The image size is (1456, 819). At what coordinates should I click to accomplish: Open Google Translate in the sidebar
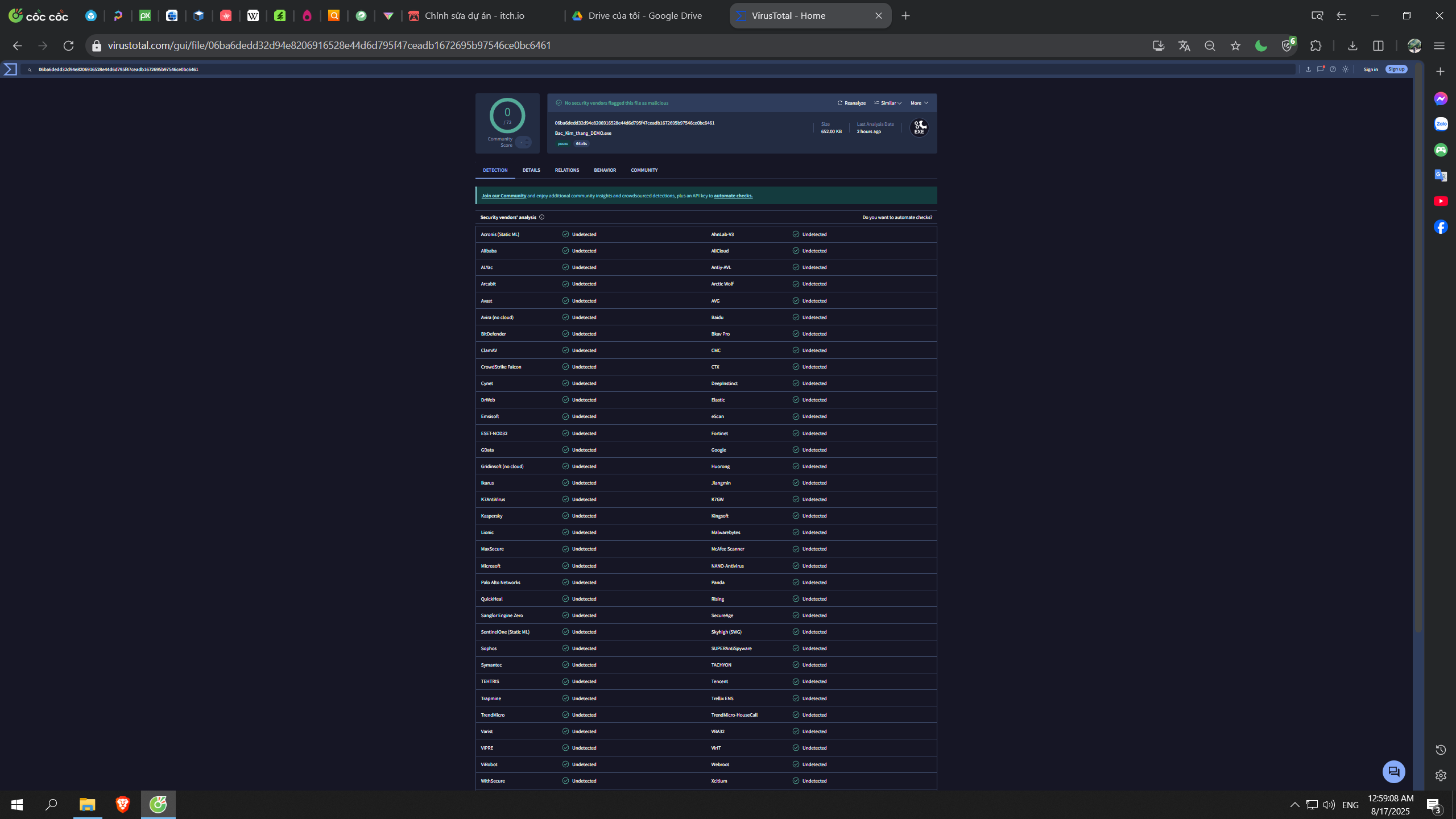[1441, 176]
